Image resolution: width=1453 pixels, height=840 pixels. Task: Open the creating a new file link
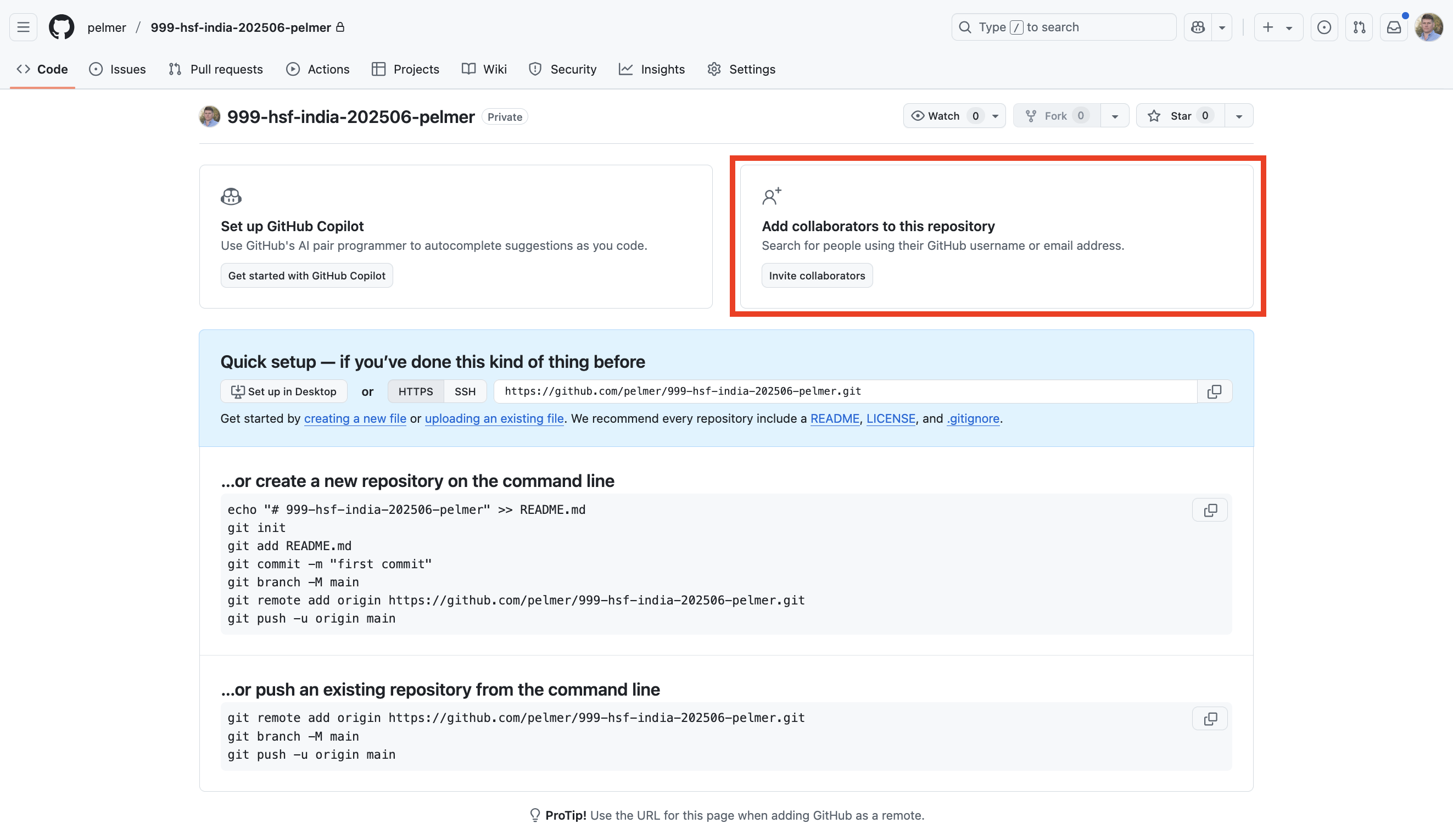(355, 418)
